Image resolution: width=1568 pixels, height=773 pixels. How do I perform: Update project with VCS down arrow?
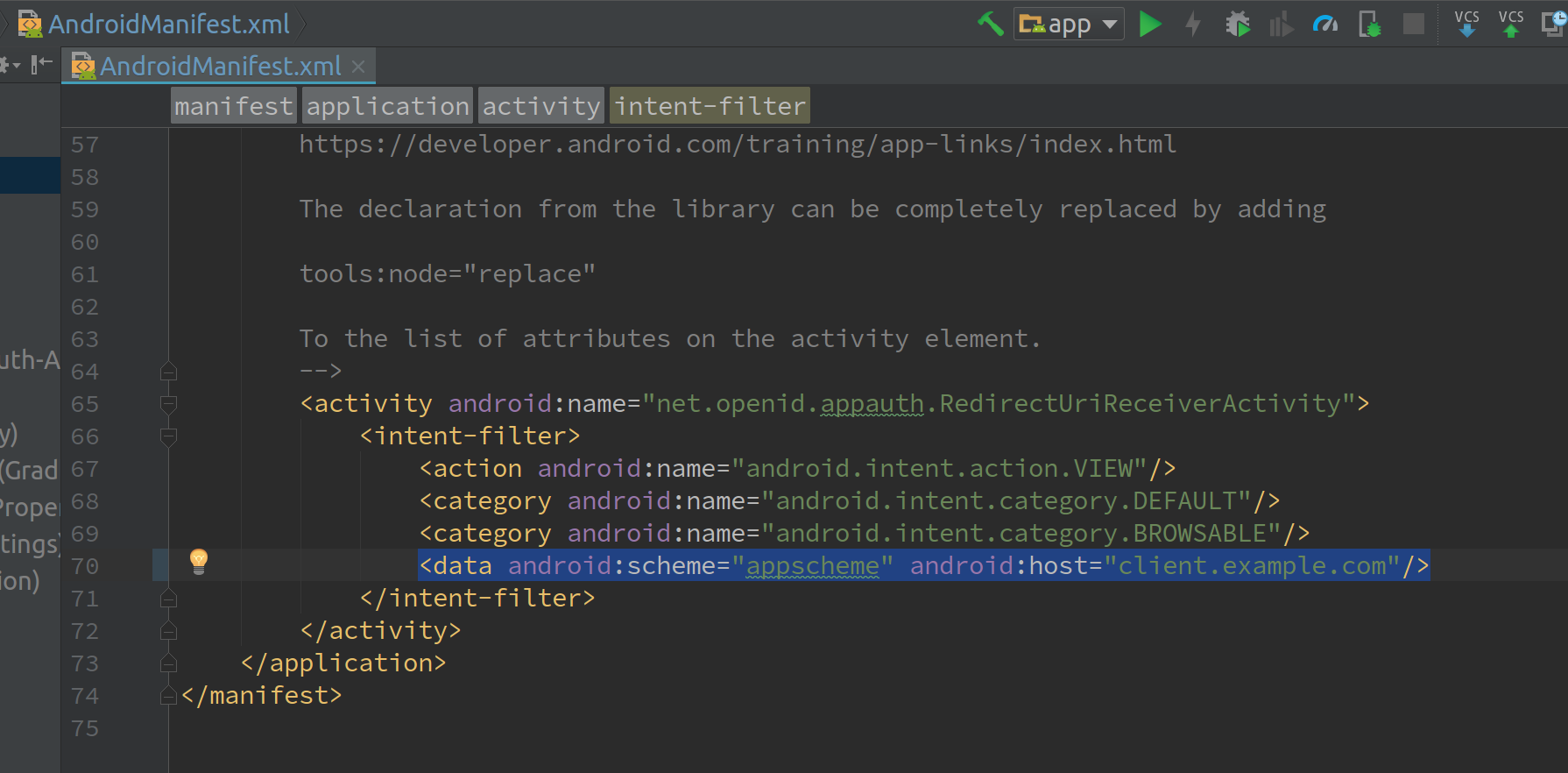[x=1466, y=24]
